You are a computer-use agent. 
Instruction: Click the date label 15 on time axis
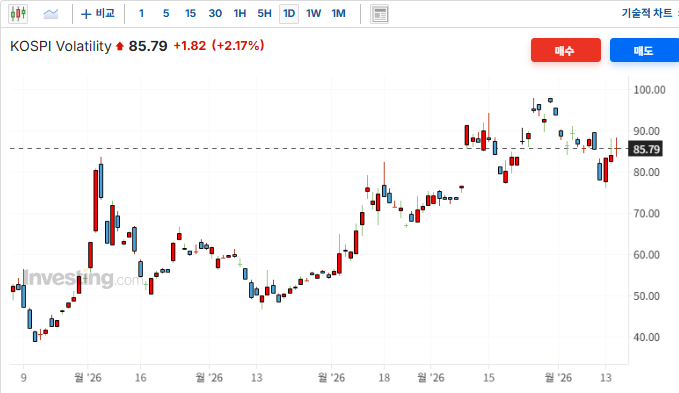point(488,378)
